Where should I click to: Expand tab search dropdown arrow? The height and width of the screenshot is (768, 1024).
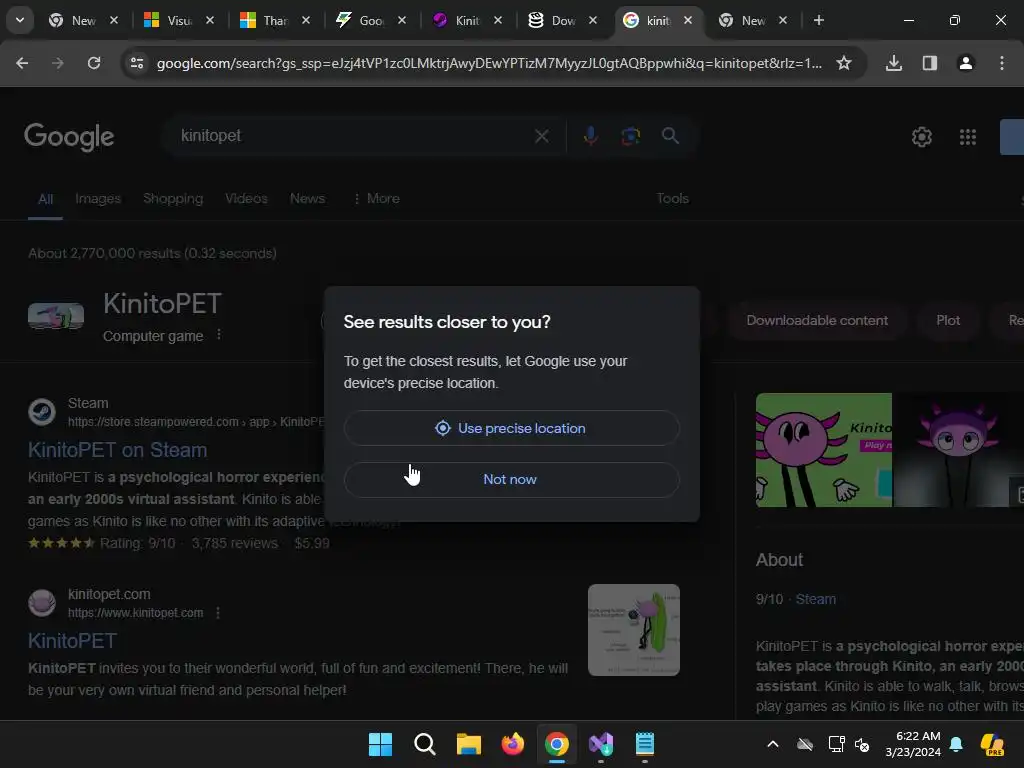coord(20,20)
